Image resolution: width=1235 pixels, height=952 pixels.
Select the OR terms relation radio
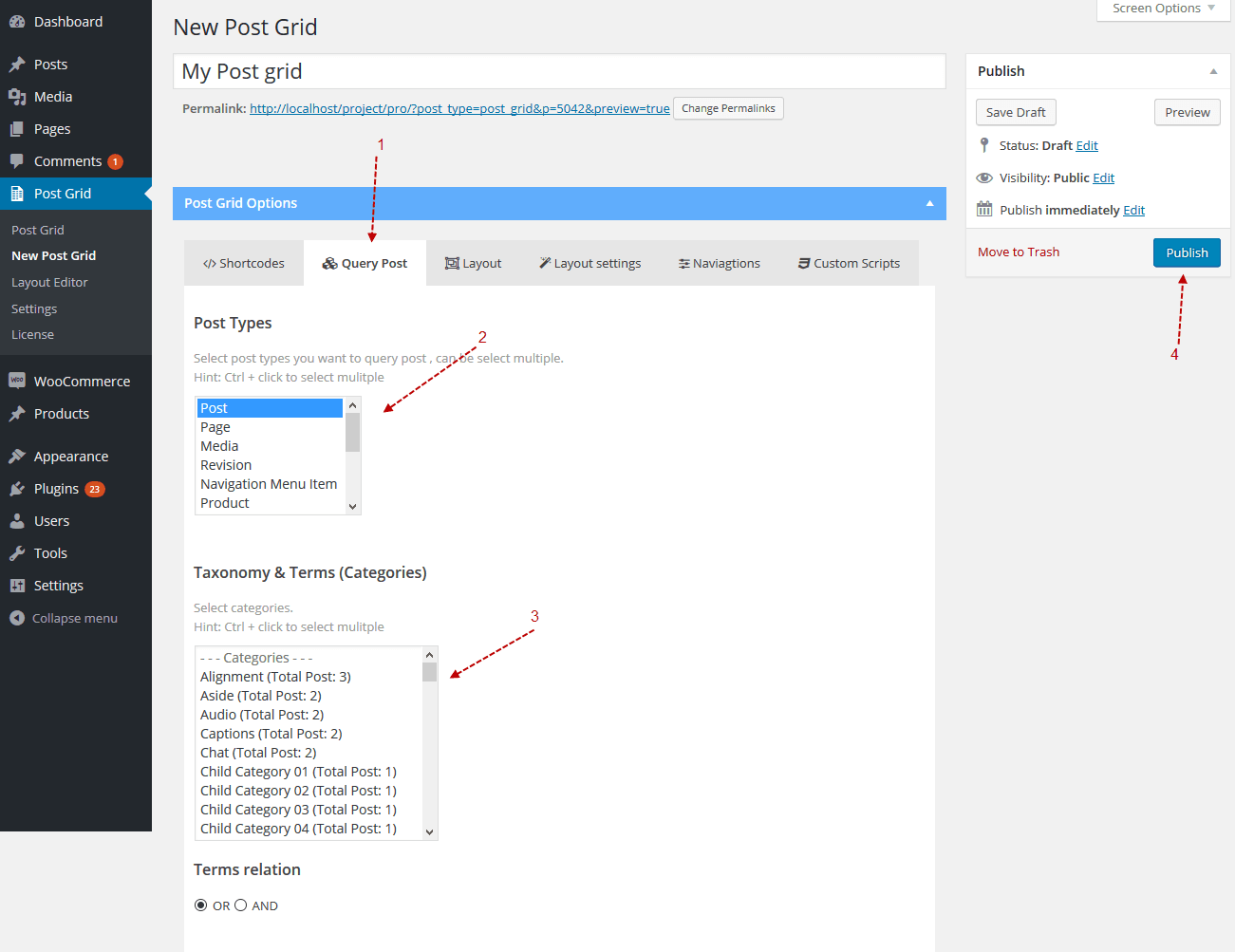[x=200, y=905]
